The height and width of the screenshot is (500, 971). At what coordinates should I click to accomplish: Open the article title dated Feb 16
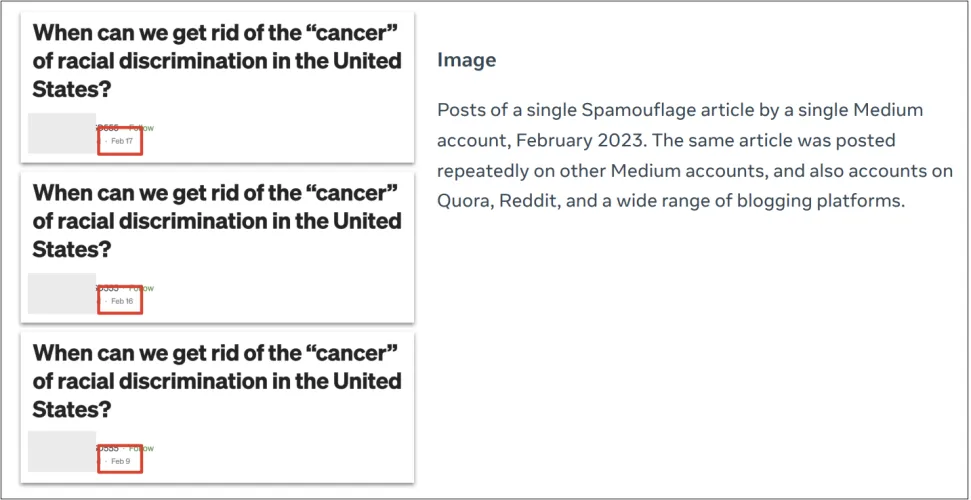[x=217, y=220]
